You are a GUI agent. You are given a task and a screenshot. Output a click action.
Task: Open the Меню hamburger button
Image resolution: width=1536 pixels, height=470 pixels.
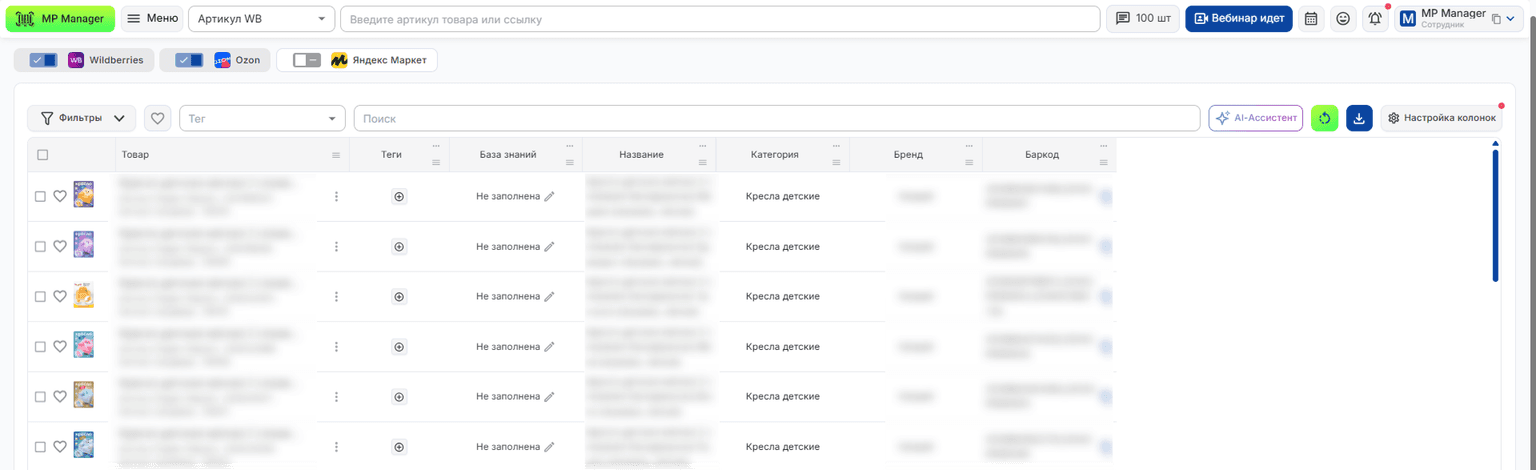pyautogui.click(x=152, y=18)
